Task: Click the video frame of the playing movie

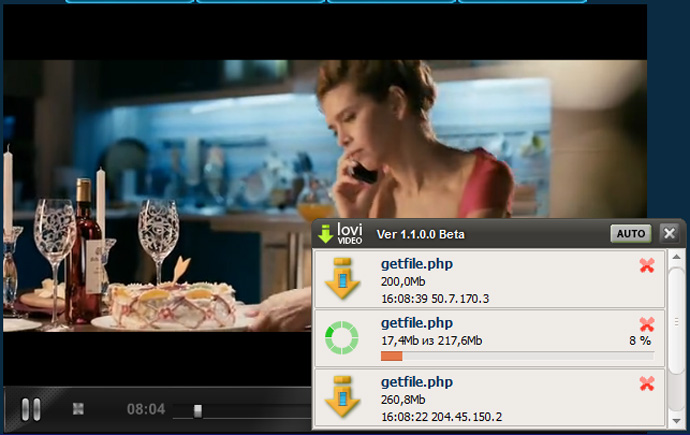Action: [x=325, y=195]
